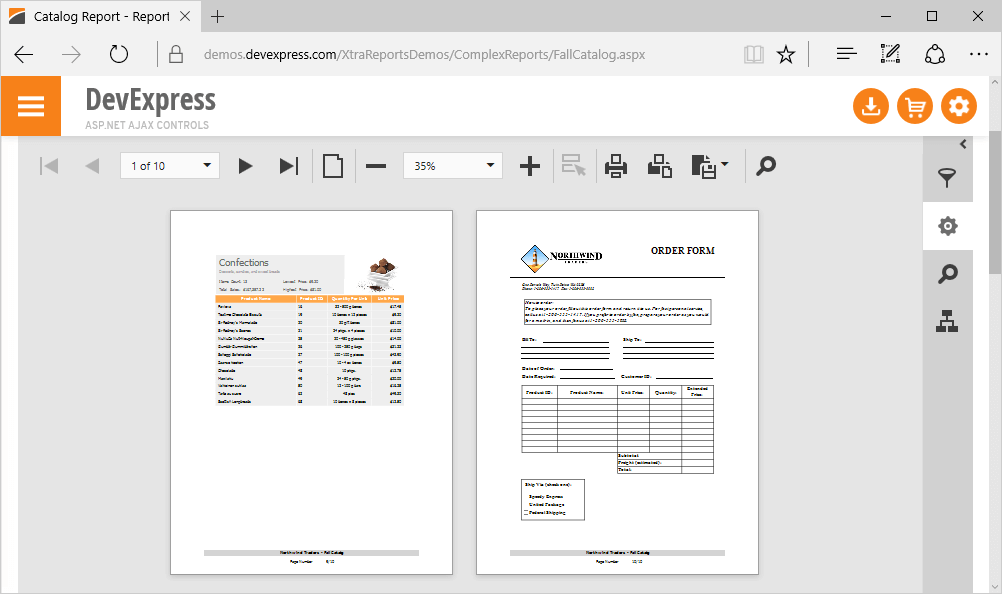Jump to the last report page
Viewport: 1002px width, 594px height.
tap(289, 166)
